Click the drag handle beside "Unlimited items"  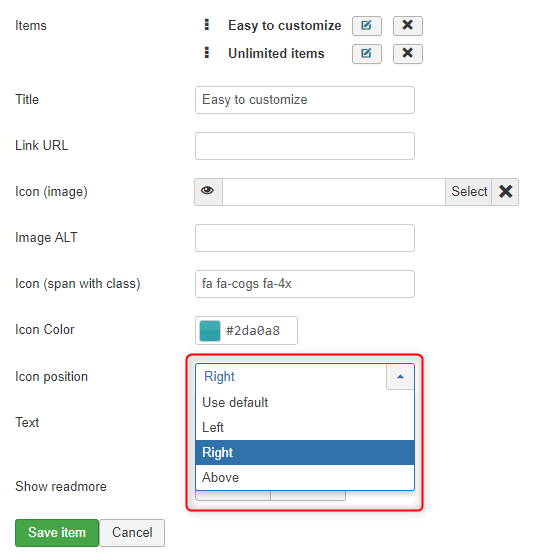(x=206, y=52)
